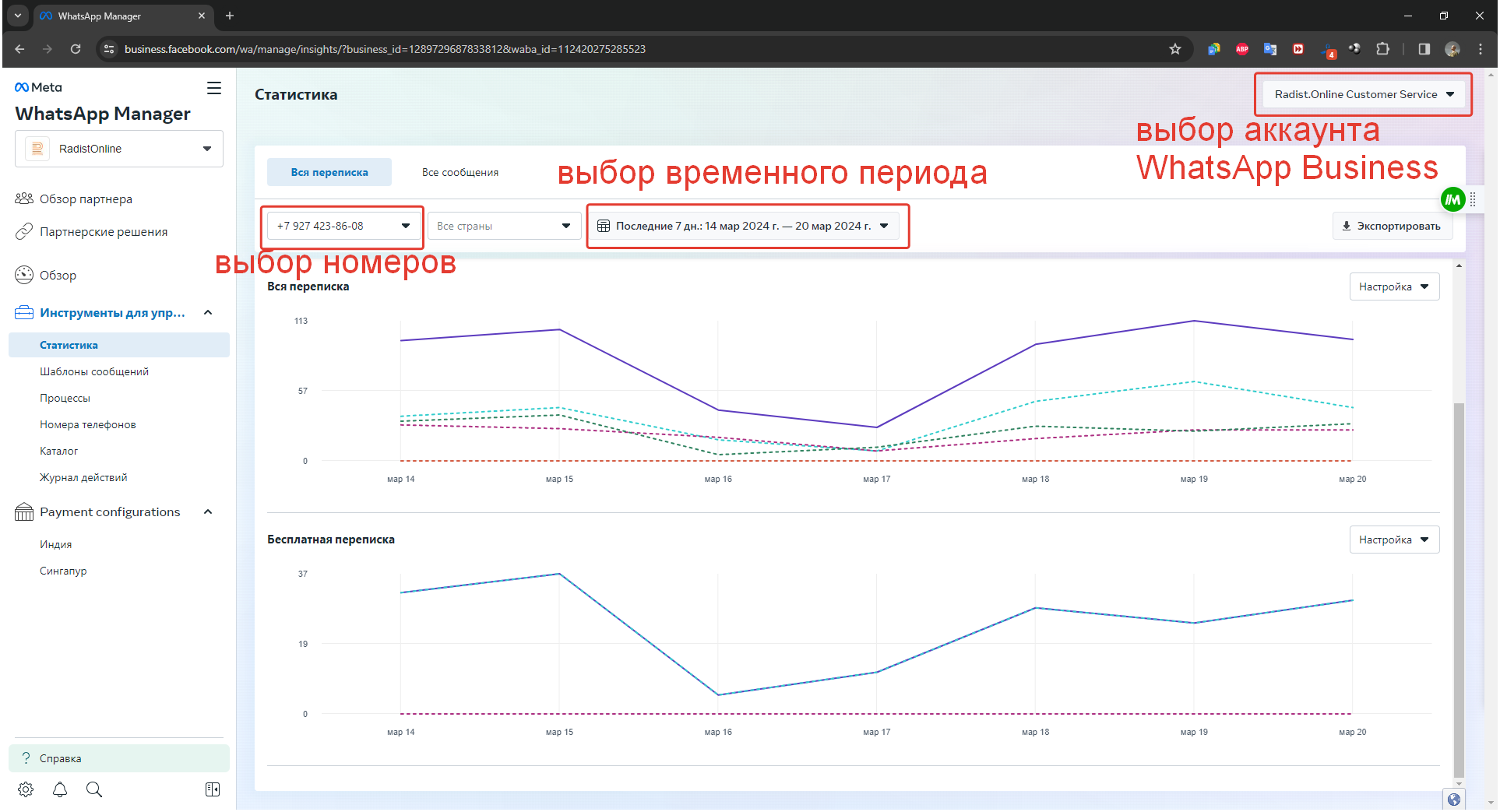The width and height of the screenshot is (1500, 812).
Task: Go back to the previous page
Action: pyautogui.click(x=19, y=49)
